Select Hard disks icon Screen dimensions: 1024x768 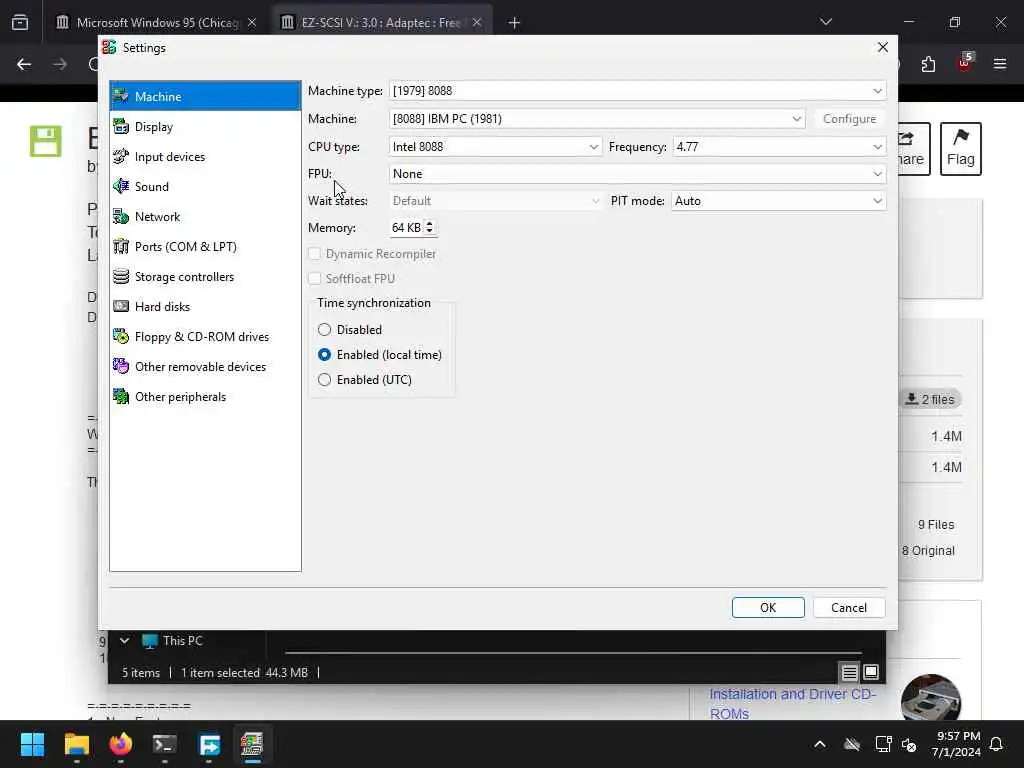121,307
